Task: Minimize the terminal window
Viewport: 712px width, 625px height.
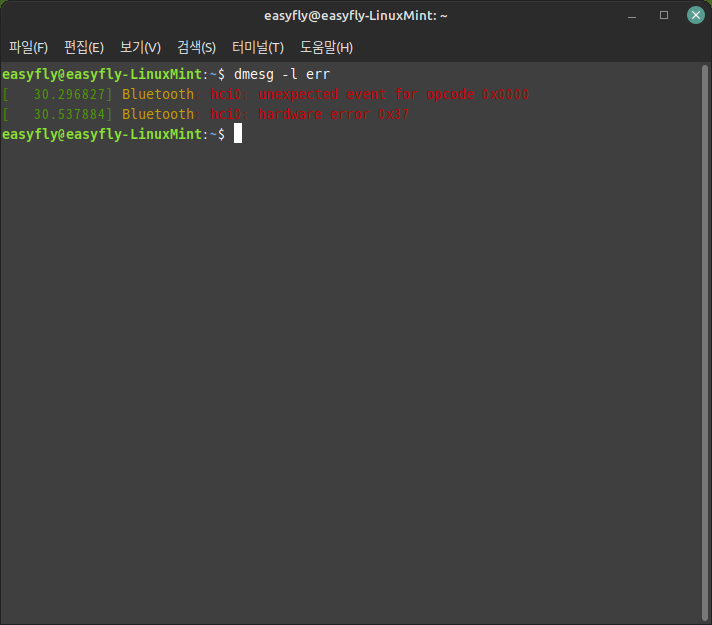Action: [632, 15]
